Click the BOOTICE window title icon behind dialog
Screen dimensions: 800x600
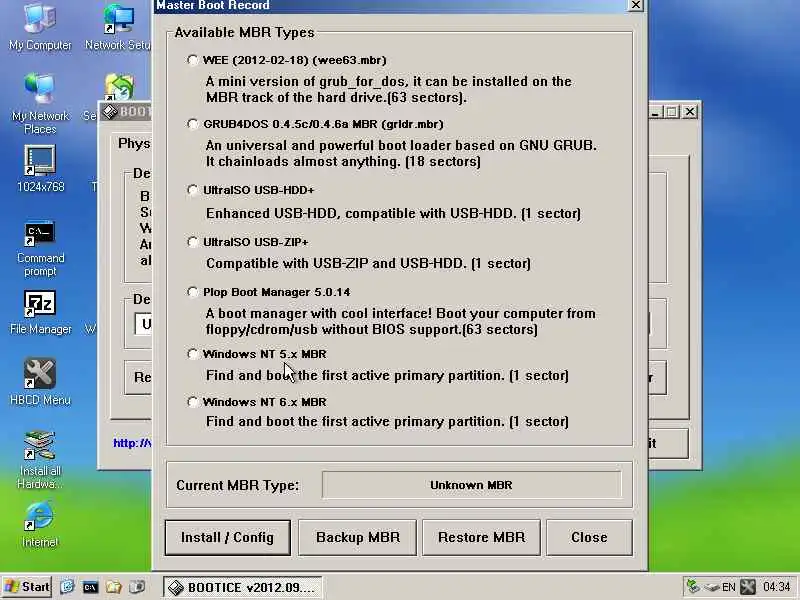click(x=110, y=111)
